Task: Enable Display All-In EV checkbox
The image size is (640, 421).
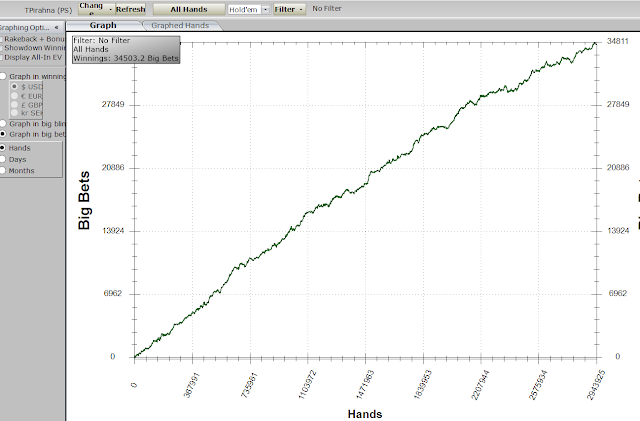Action: coord(1,58)
